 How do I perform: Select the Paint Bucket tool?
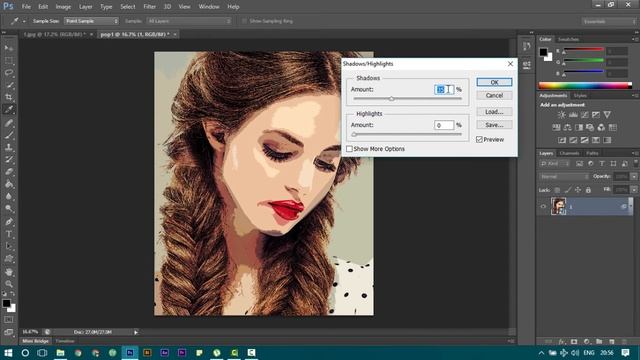point(9,184)
